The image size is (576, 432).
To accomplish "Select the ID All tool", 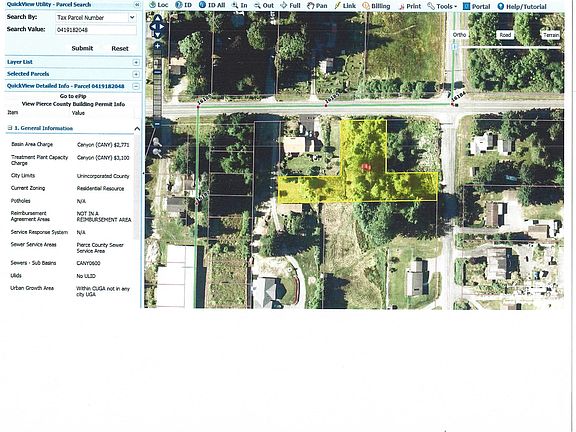I will (x=212, y=5).
